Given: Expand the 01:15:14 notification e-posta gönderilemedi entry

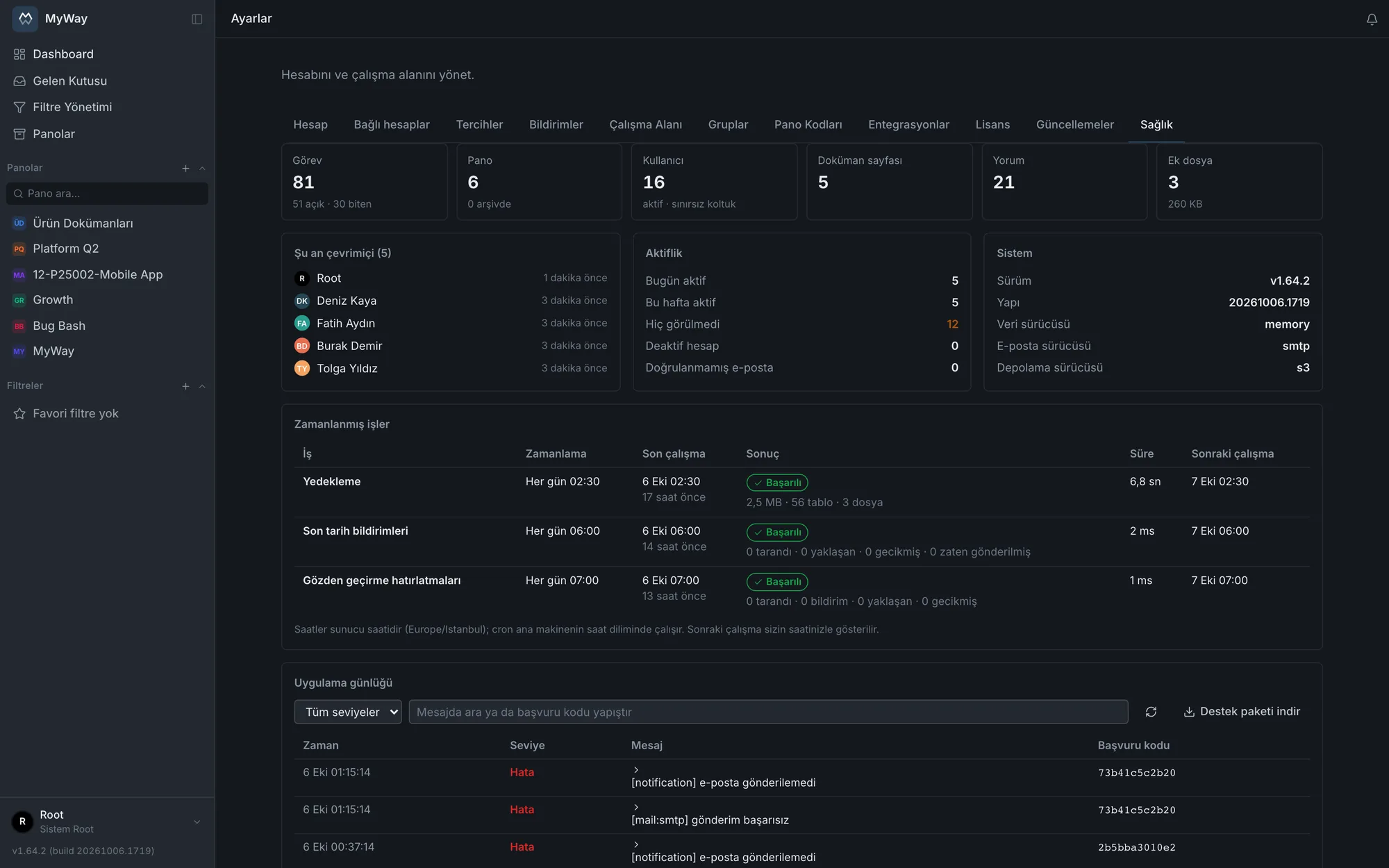Looking at the screenshot, I should tap(636, 770).
